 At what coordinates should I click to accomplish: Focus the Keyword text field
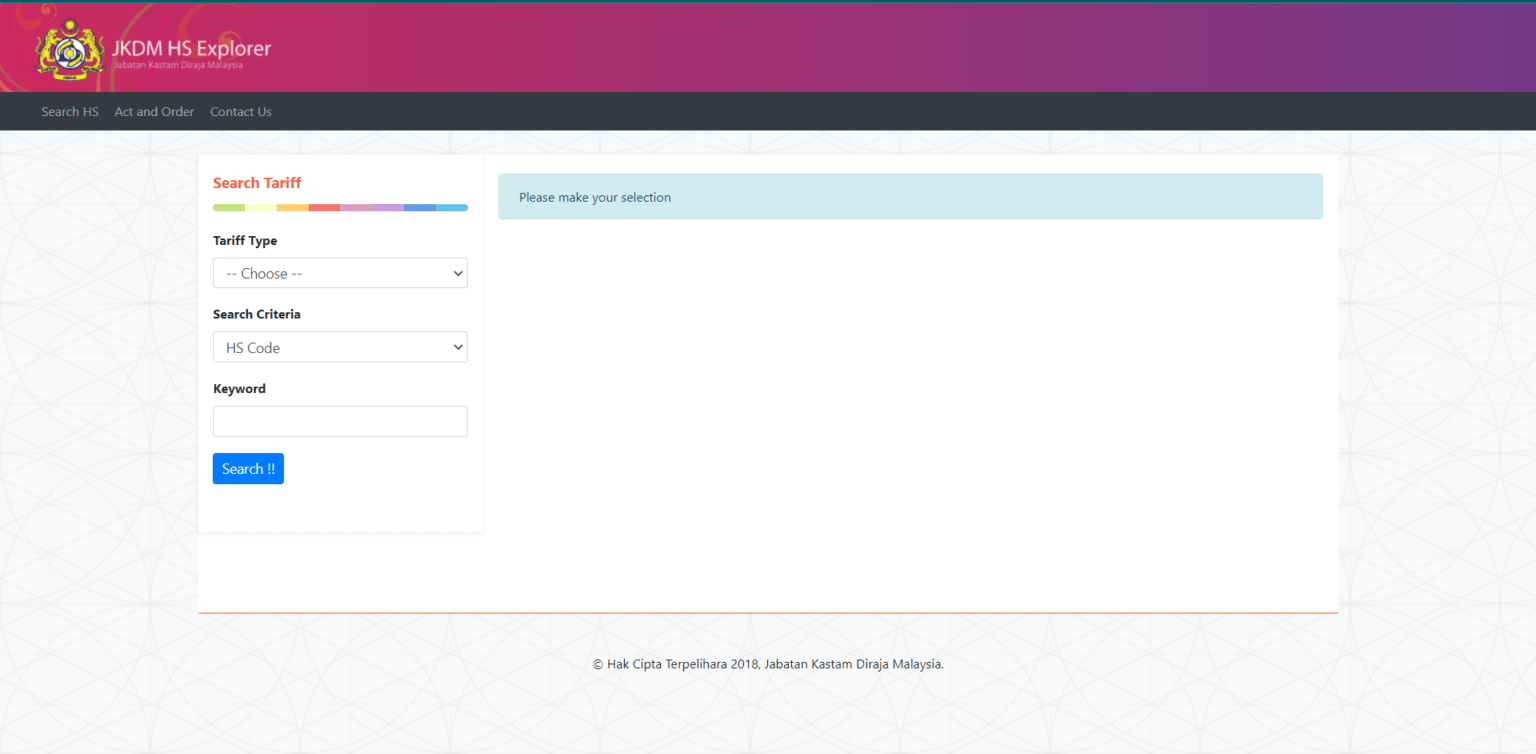(340, 421)
